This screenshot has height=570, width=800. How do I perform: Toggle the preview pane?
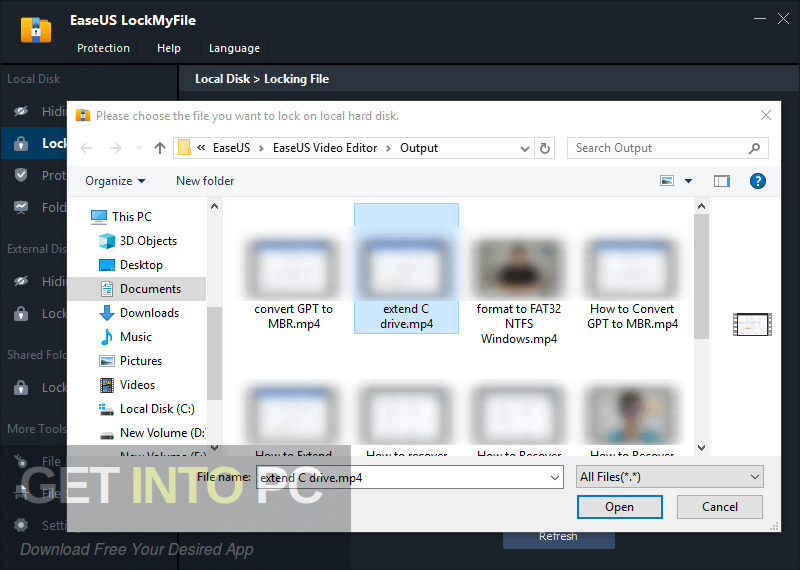point(721,181)
